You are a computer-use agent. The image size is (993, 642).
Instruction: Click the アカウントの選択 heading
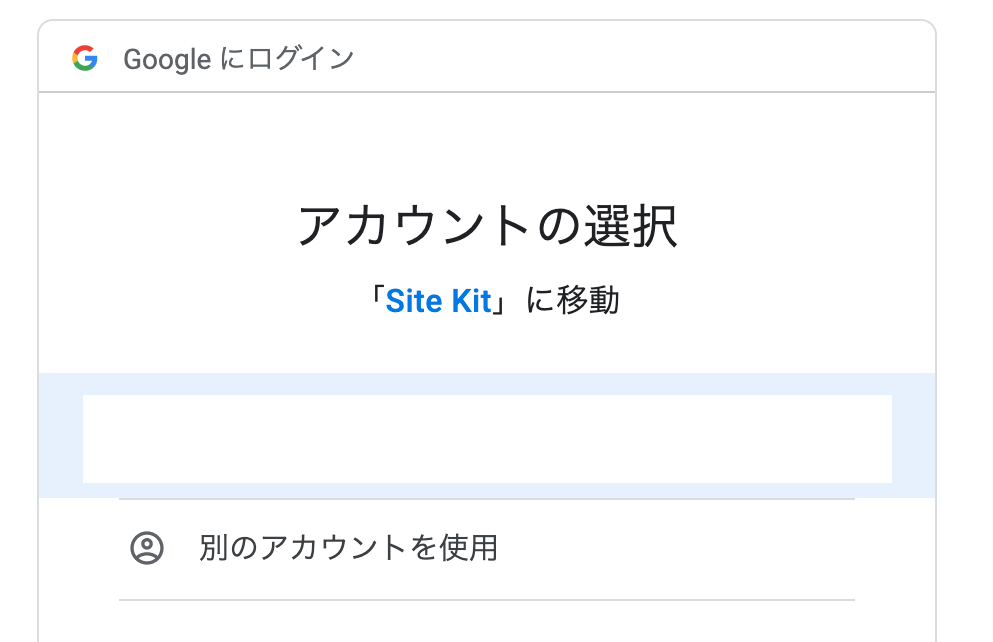point(488,226)
